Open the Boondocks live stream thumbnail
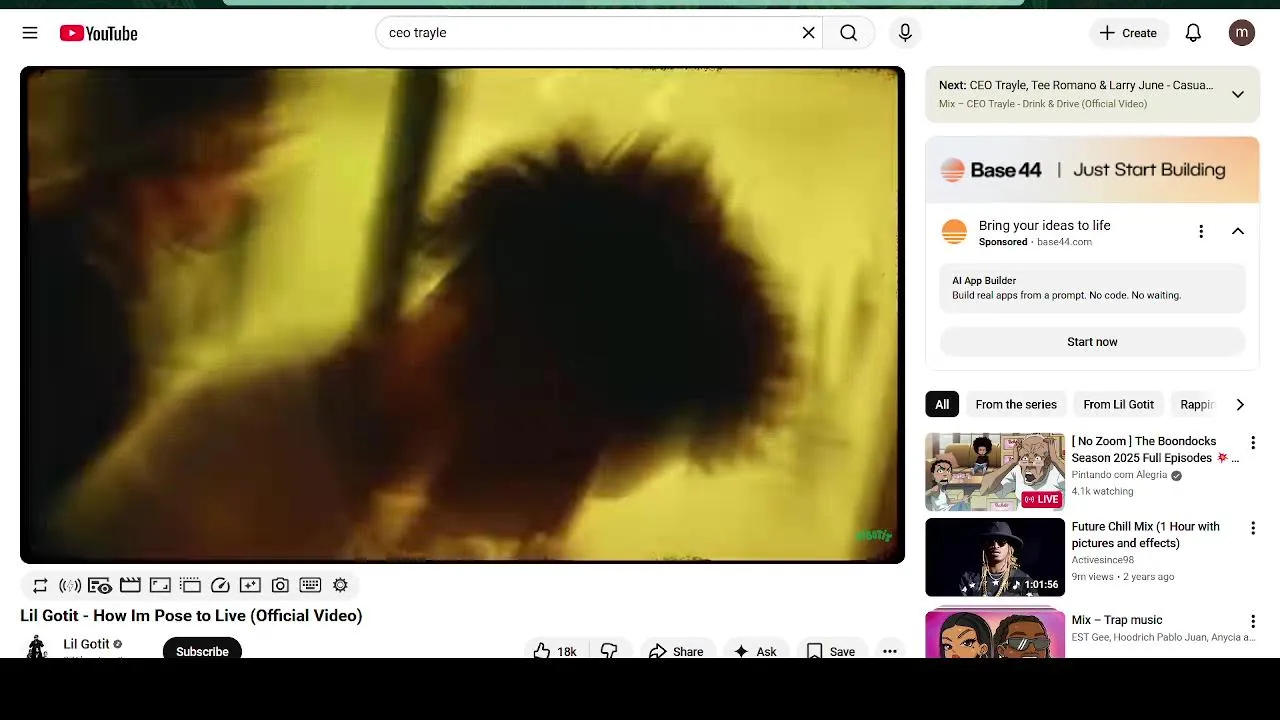The image size is (1280, 720). [995, 472]
